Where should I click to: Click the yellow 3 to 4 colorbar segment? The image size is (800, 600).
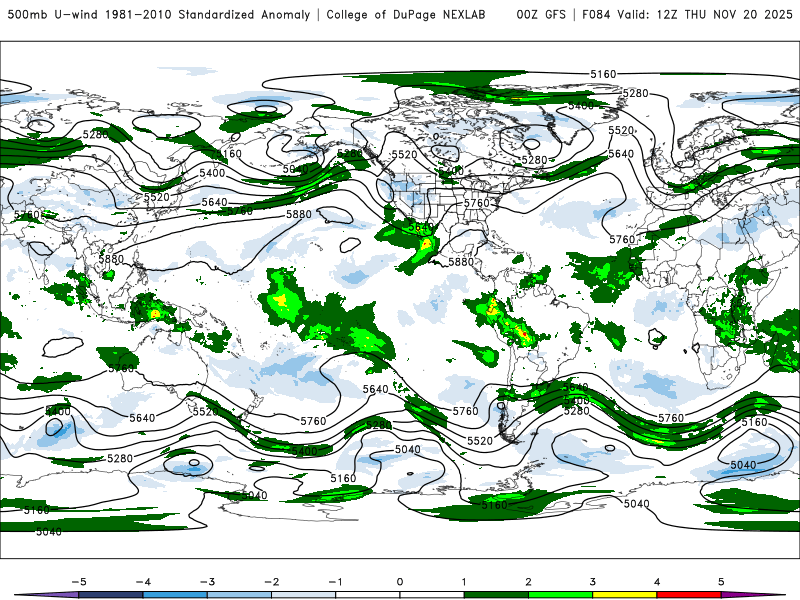tap(625, 595)
